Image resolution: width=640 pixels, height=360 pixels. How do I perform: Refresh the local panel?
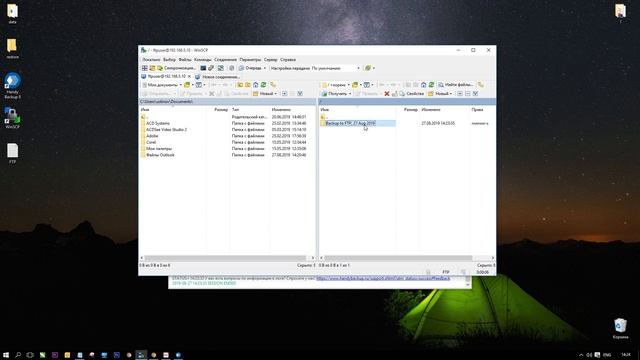(264, 85)
